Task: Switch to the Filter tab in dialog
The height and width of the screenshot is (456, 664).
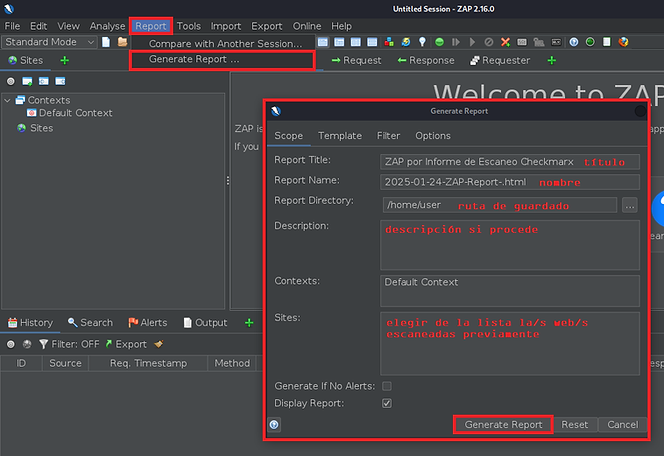Action: (388, 136)
